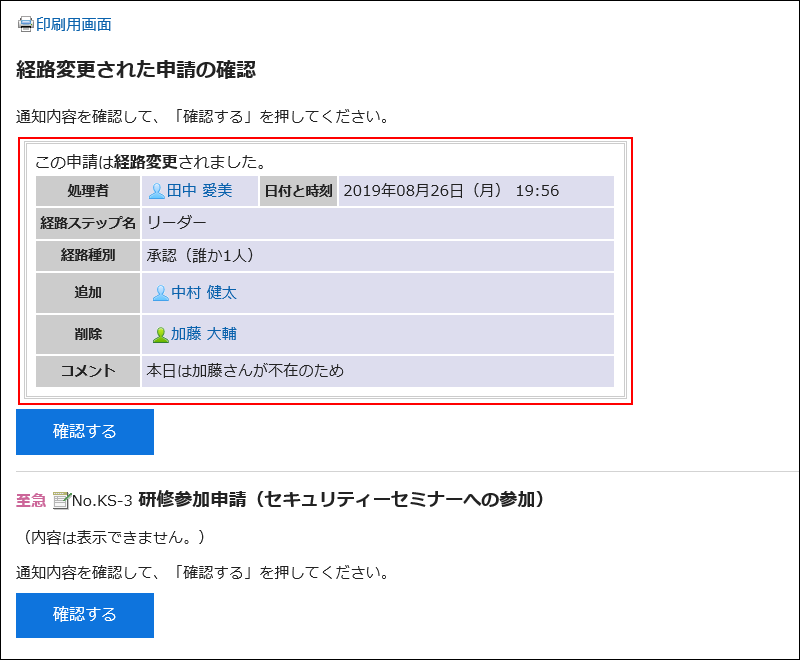Viewport: 800px width, 660px height.
Task: Click user icon next to 中村 健太
Action: pos(161,293)
